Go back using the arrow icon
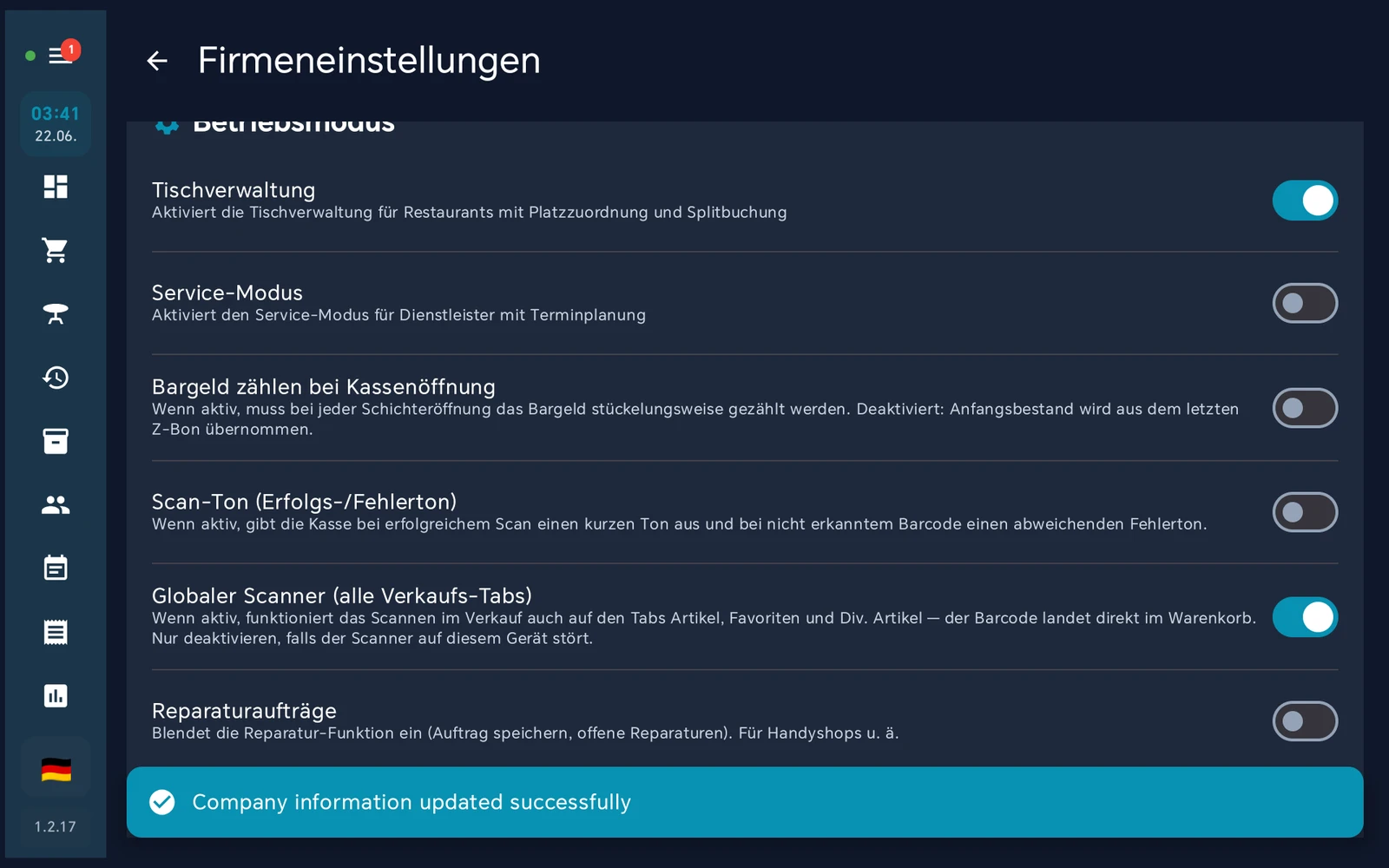The width and height of the screenshot is (1389, 868). (157, 61)
